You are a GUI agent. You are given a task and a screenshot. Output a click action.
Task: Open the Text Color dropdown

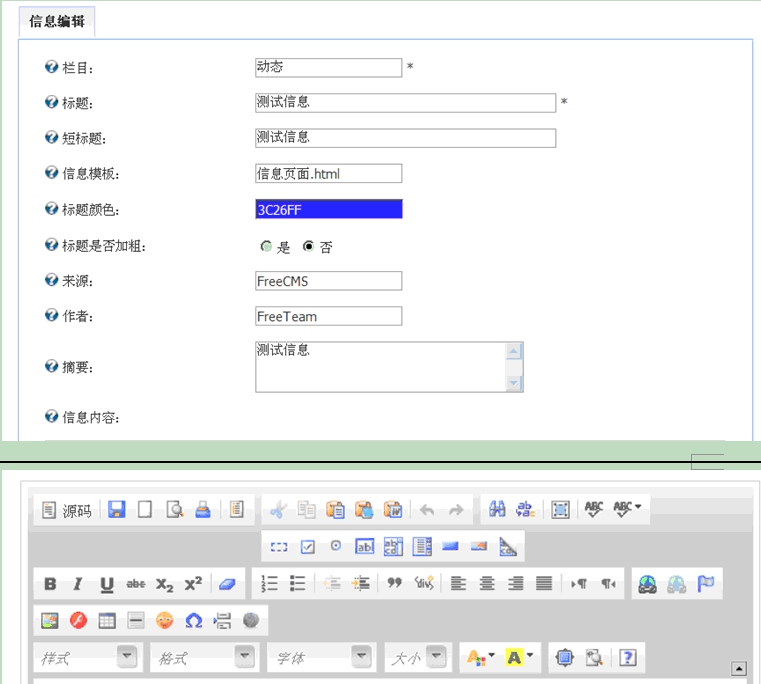pyautogui.click(x=480, y=658)
